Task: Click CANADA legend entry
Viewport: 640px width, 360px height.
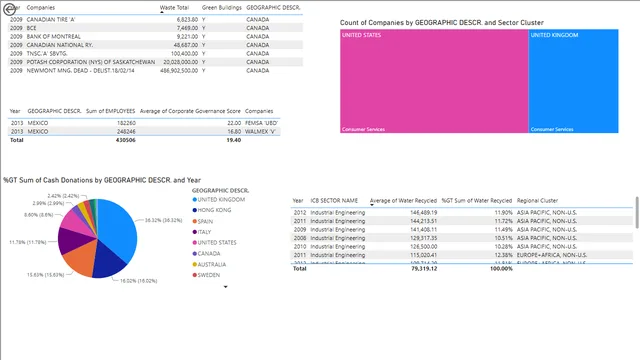Action: coord(206,253)
